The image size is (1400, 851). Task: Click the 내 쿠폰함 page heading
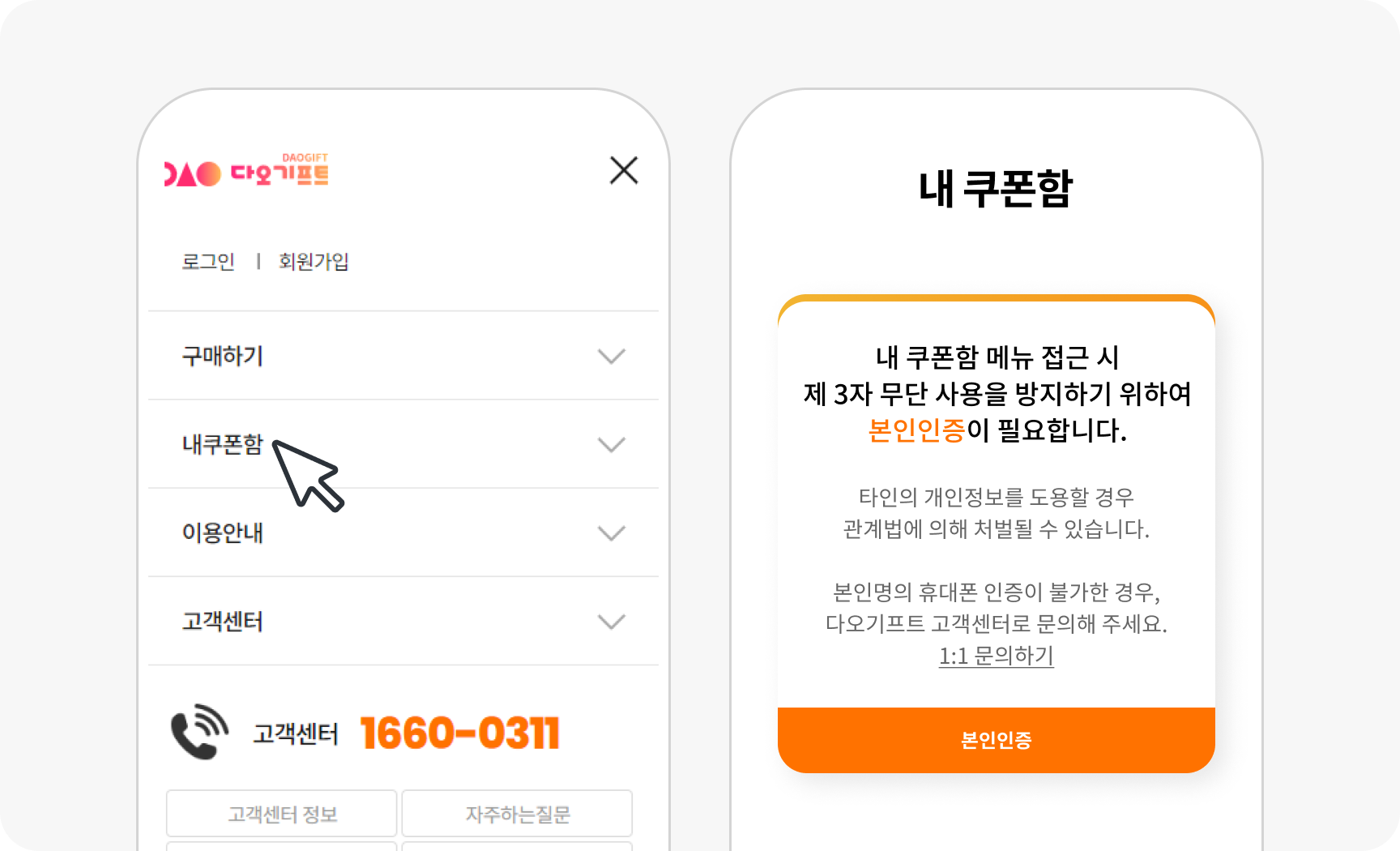coord(996,189)
